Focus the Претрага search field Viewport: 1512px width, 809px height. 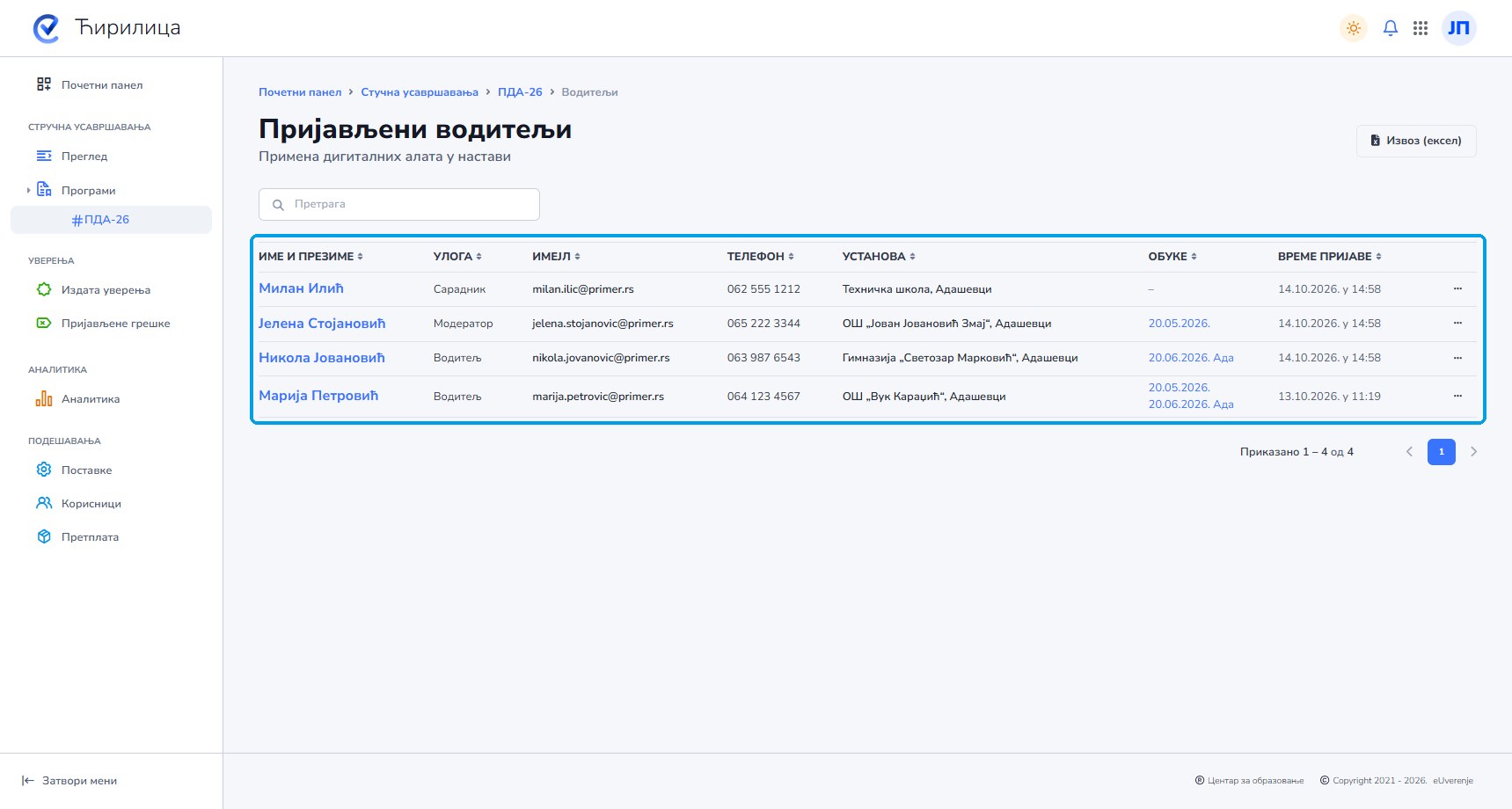399,204
